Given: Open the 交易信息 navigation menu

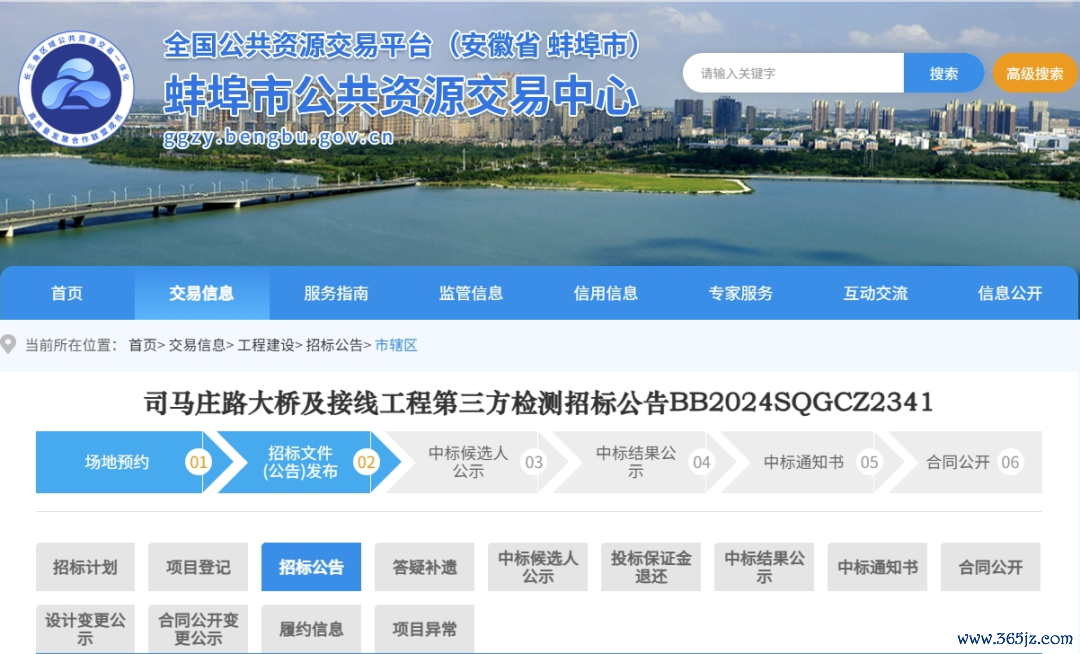Looking at the screenshot, I should pos(202,293).
